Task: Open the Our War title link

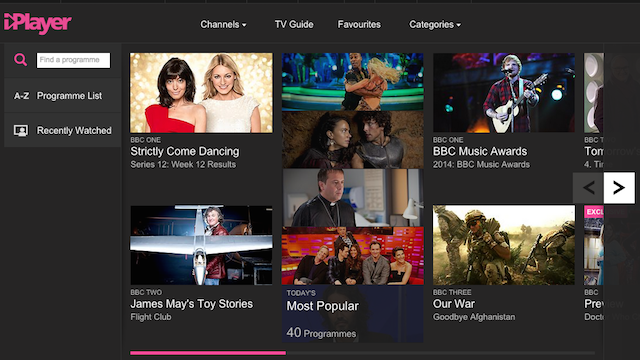Action: pos(453,304)
